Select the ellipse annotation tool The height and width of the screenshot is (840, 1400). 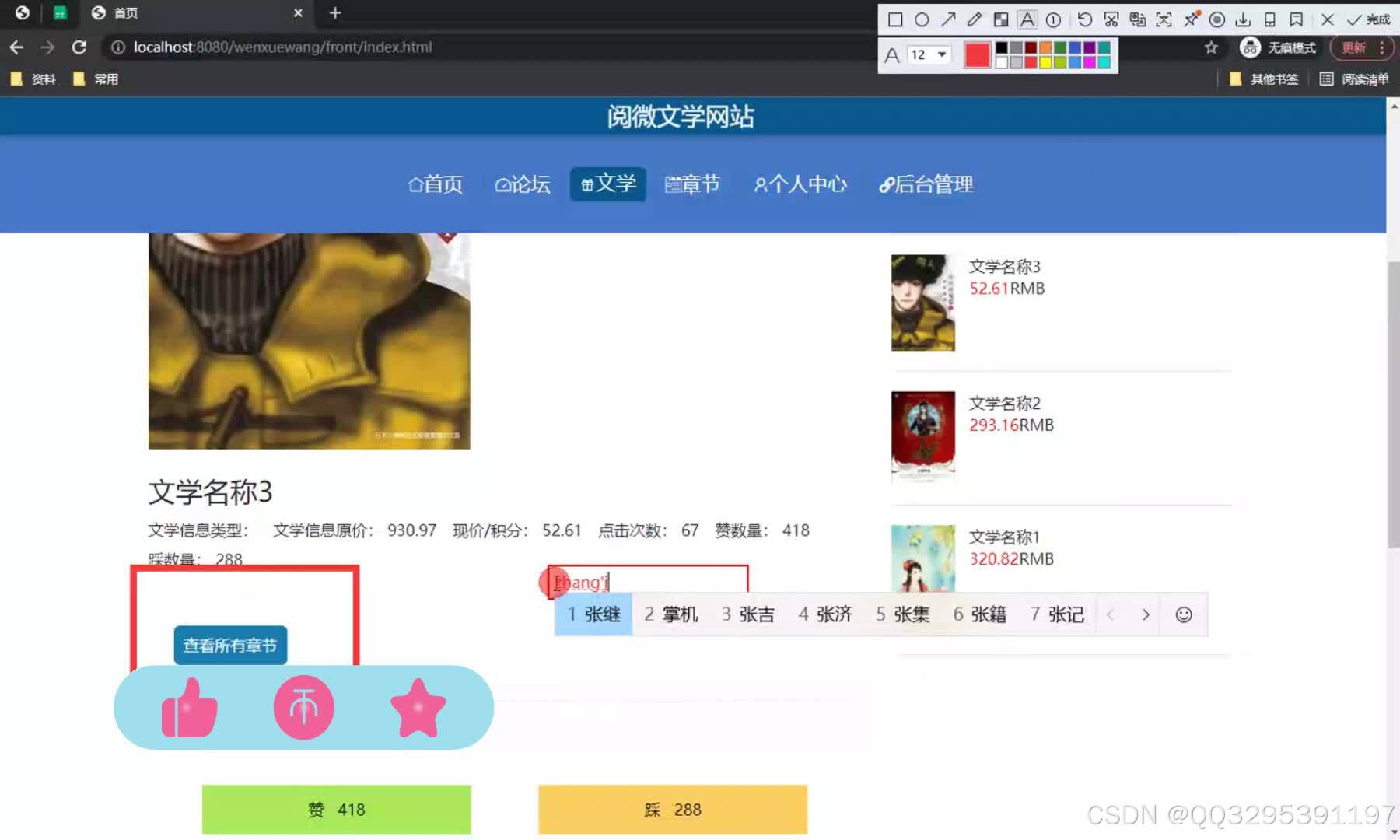[922, 19]
